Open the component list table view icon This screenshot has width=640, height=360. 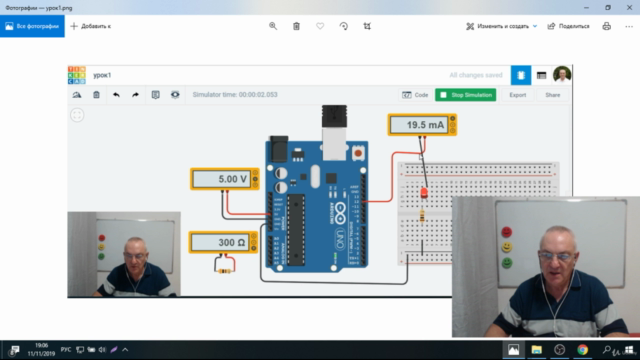[x=542, y=75]
